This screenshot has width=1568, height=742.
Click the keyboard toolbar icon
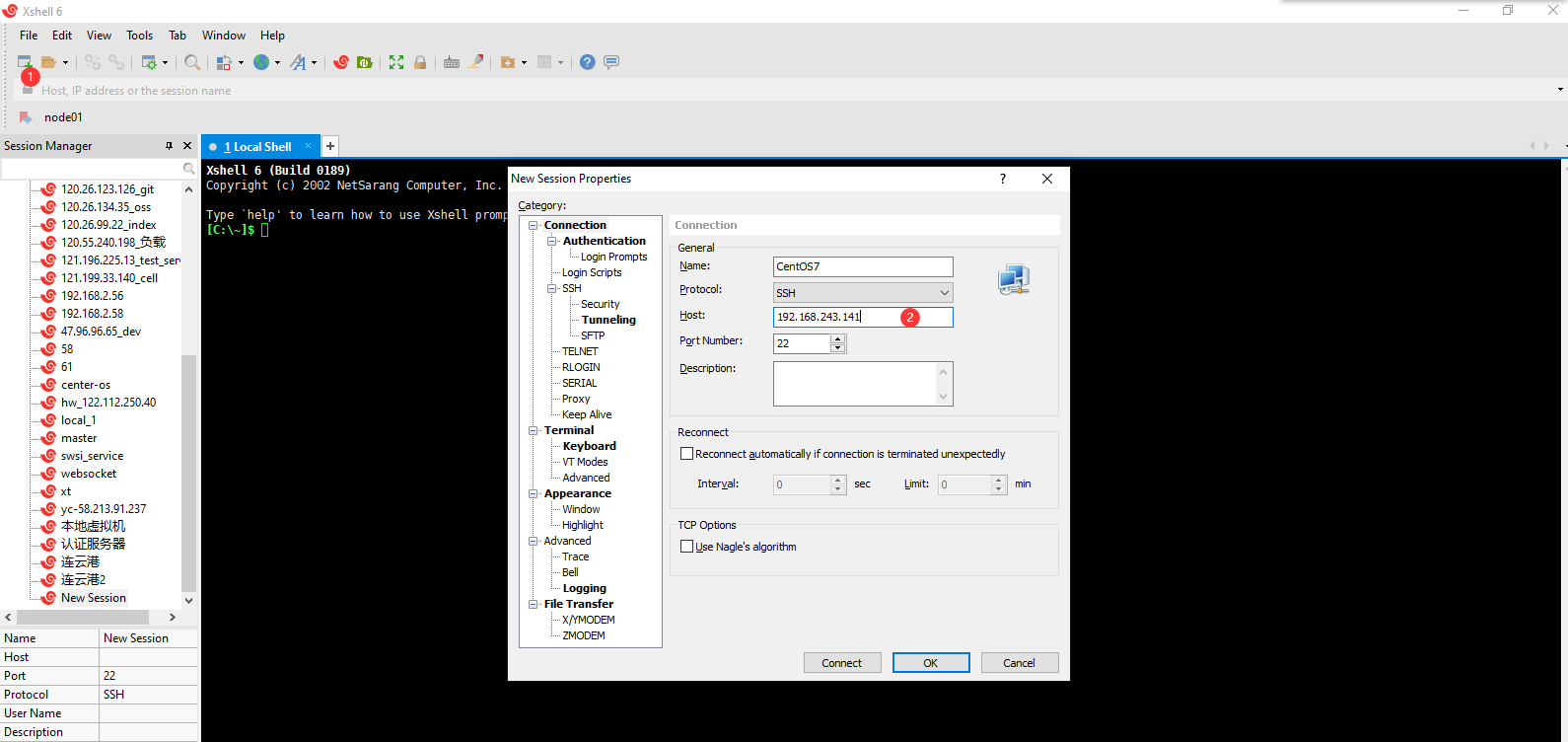click(452, 62)
